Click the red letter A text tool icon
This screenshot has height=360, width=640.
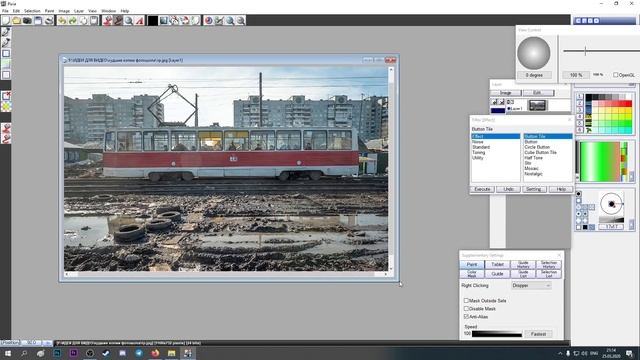(x=139, y=20)
